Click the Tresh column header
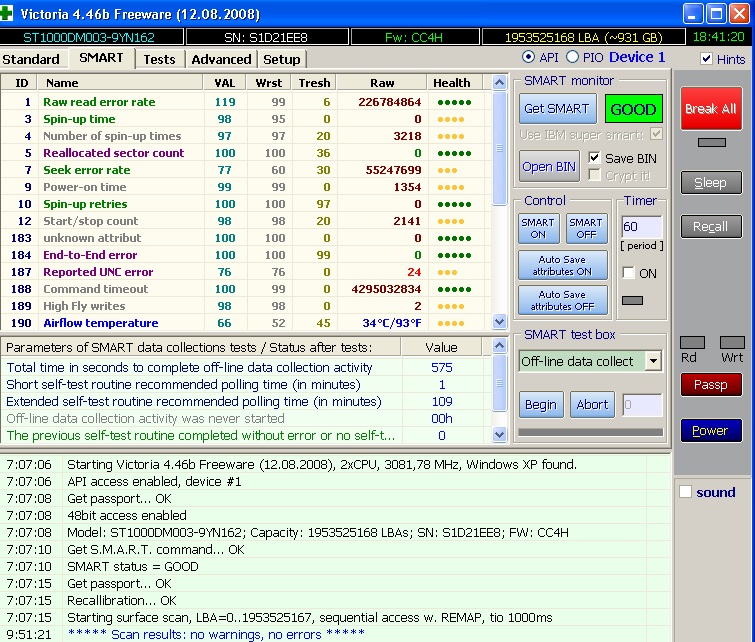Viewport: 755px width, 642px height. 314,83
